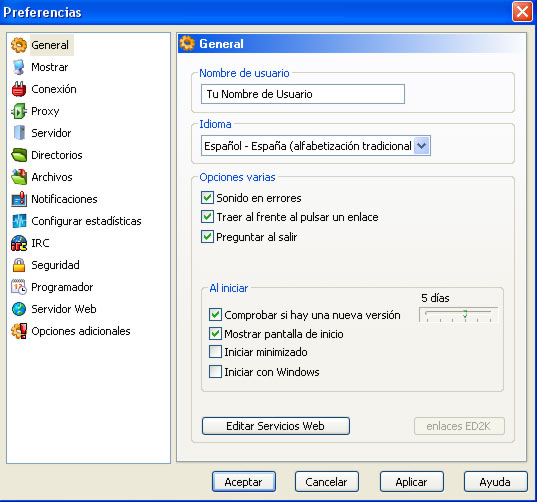Image resolution: width=537 pixels, height=502 pixels.
Task: Expand the Idioma language dropdown arrow
Action: (422, 146)
